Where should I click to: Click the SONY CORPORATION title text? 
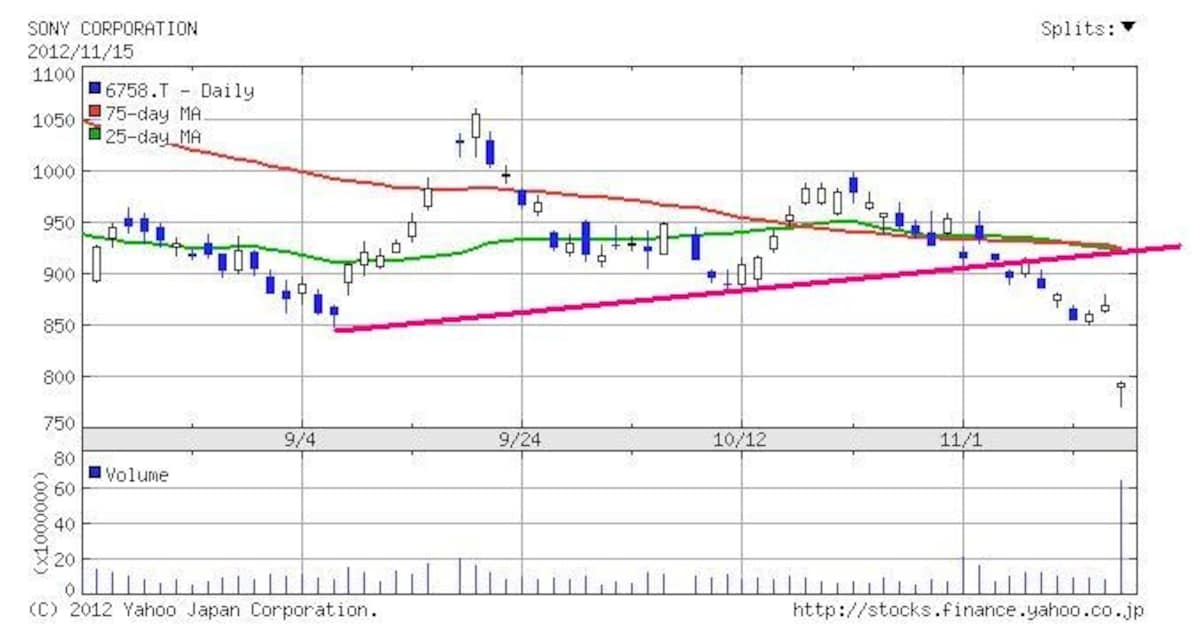tap(112, 29)
